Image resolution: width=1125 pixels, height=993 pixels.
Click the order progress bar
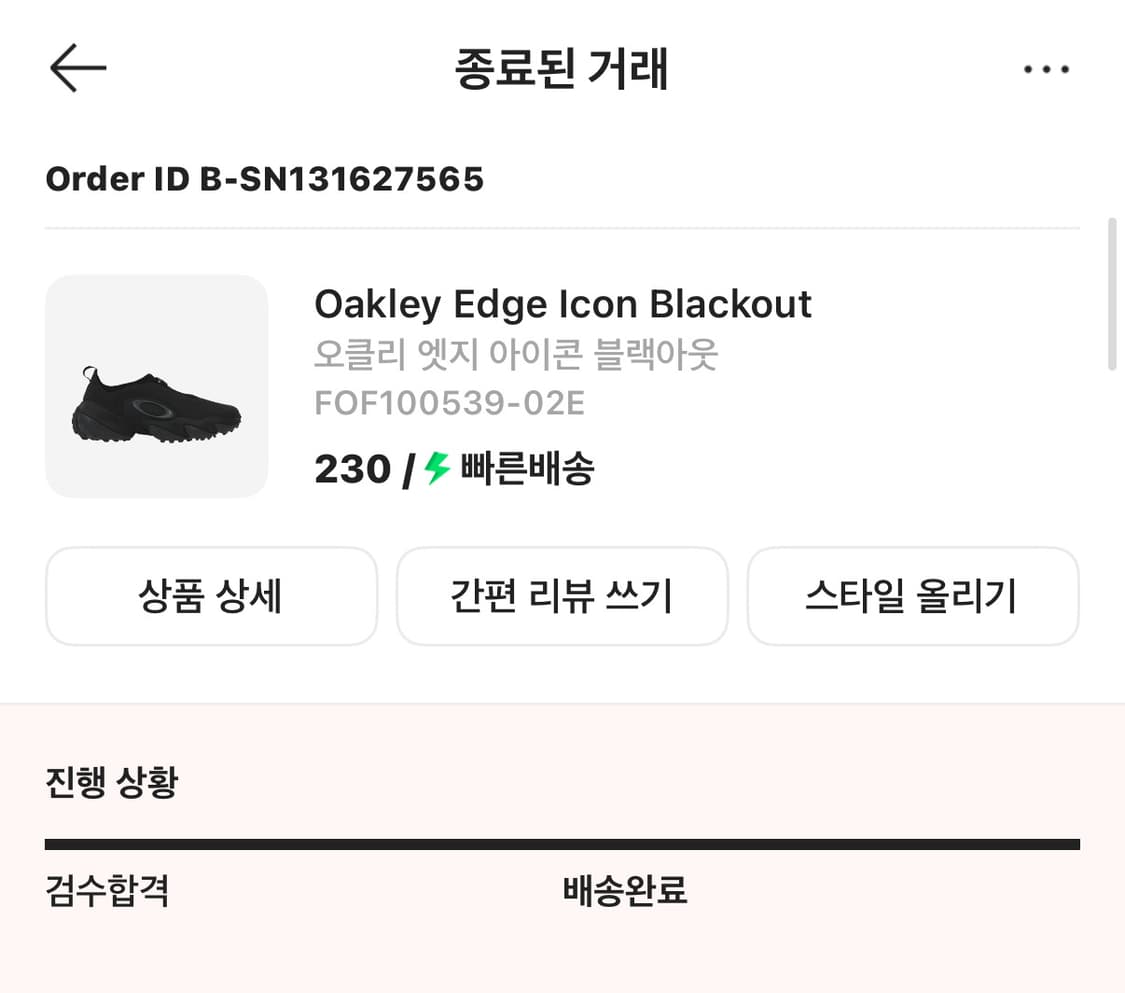click(562, 843)
